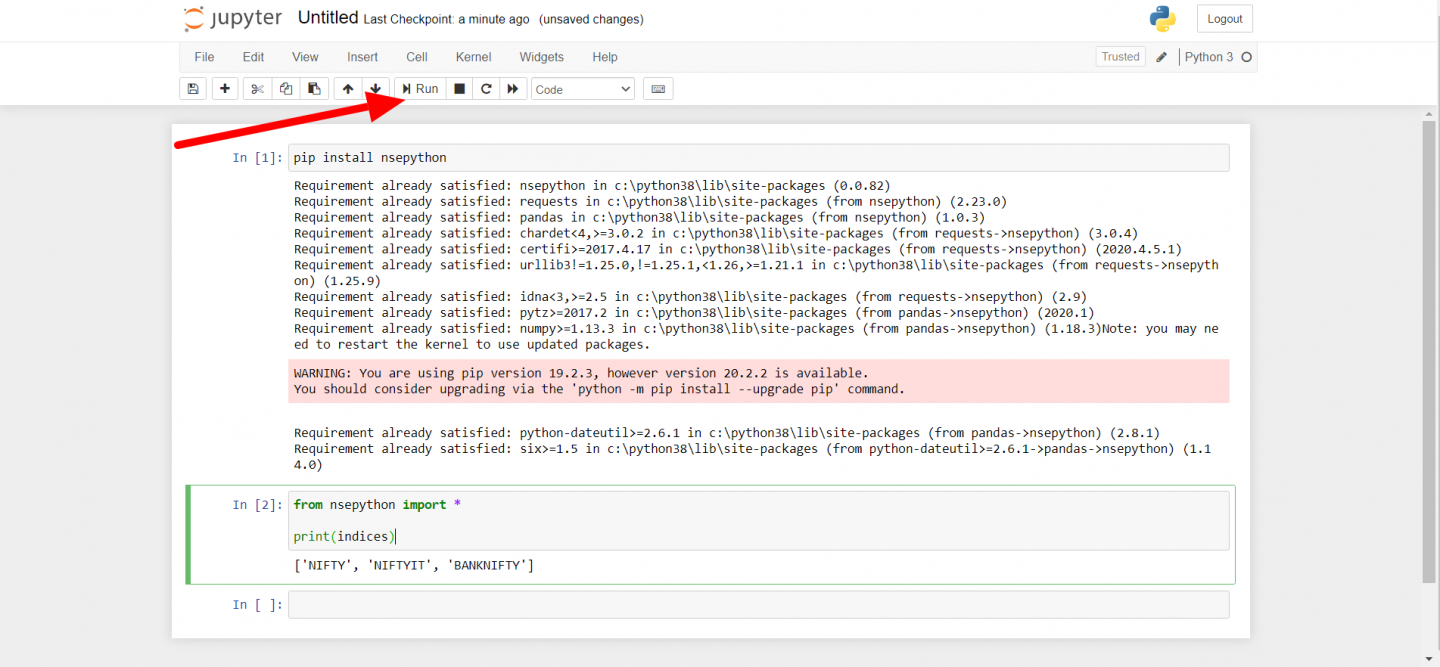
Task: Click Untitled to rename the notebook
Action: pos(327,17)
